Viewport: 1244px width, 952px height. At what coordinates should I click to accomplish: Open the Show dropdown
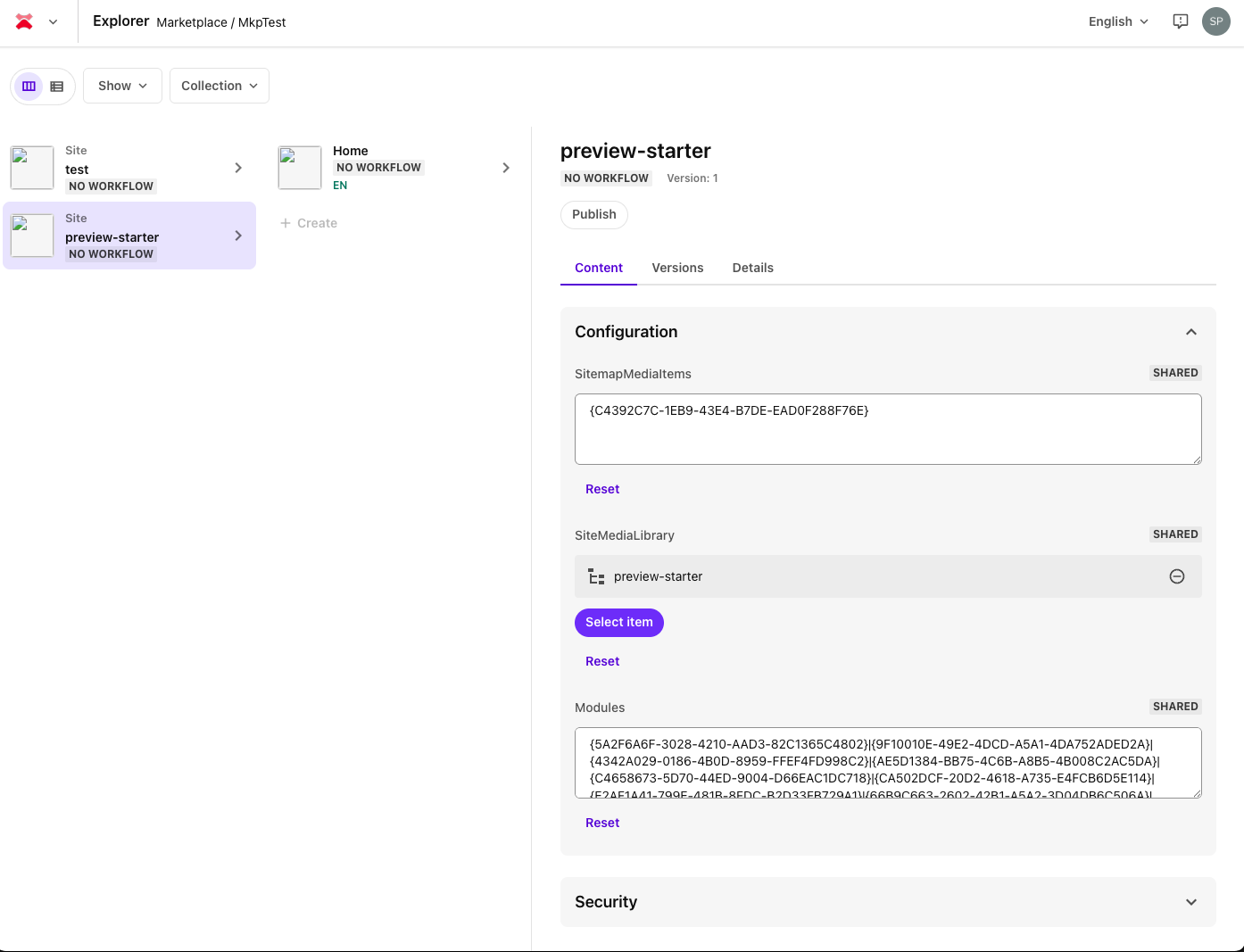click(122, 86)
